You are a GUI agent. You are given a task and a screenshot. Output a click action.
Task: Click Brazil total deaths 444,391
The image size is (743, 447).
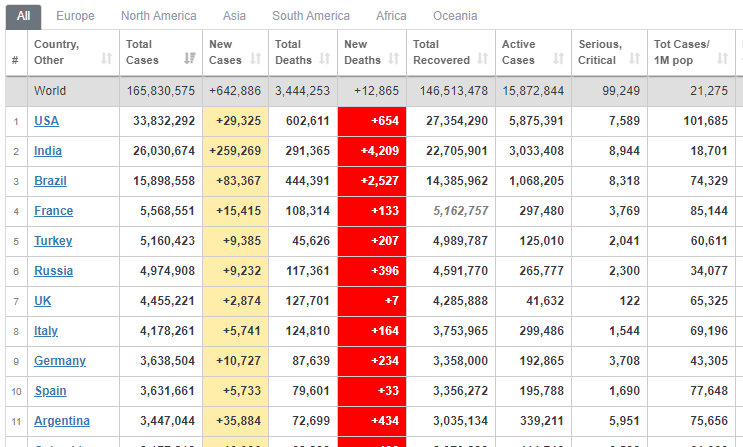pyautogui.click(x=307, y=181)
